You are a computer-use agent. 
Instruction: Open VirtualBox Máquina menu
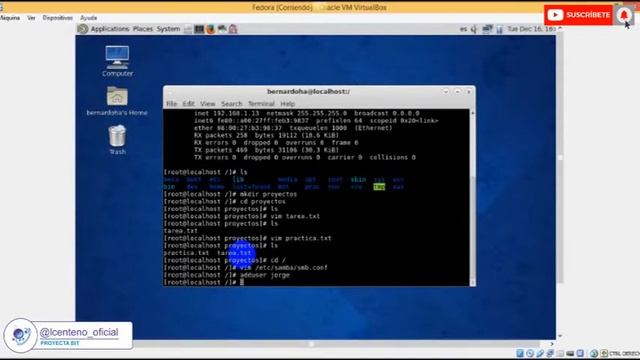[x=10, y=18]
